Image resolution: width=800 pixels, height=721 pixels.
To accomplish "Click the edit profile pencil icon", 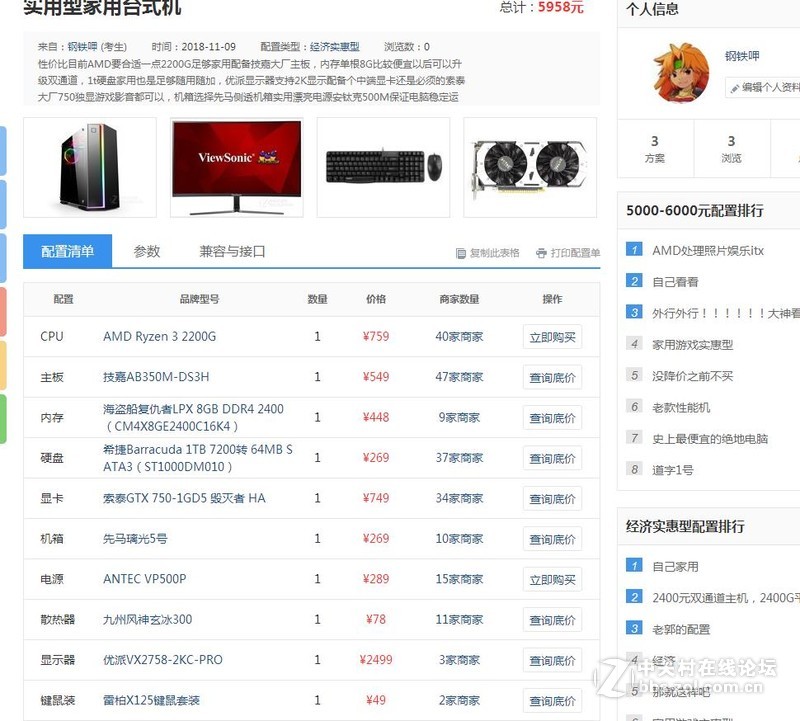I will pos(735,88).
